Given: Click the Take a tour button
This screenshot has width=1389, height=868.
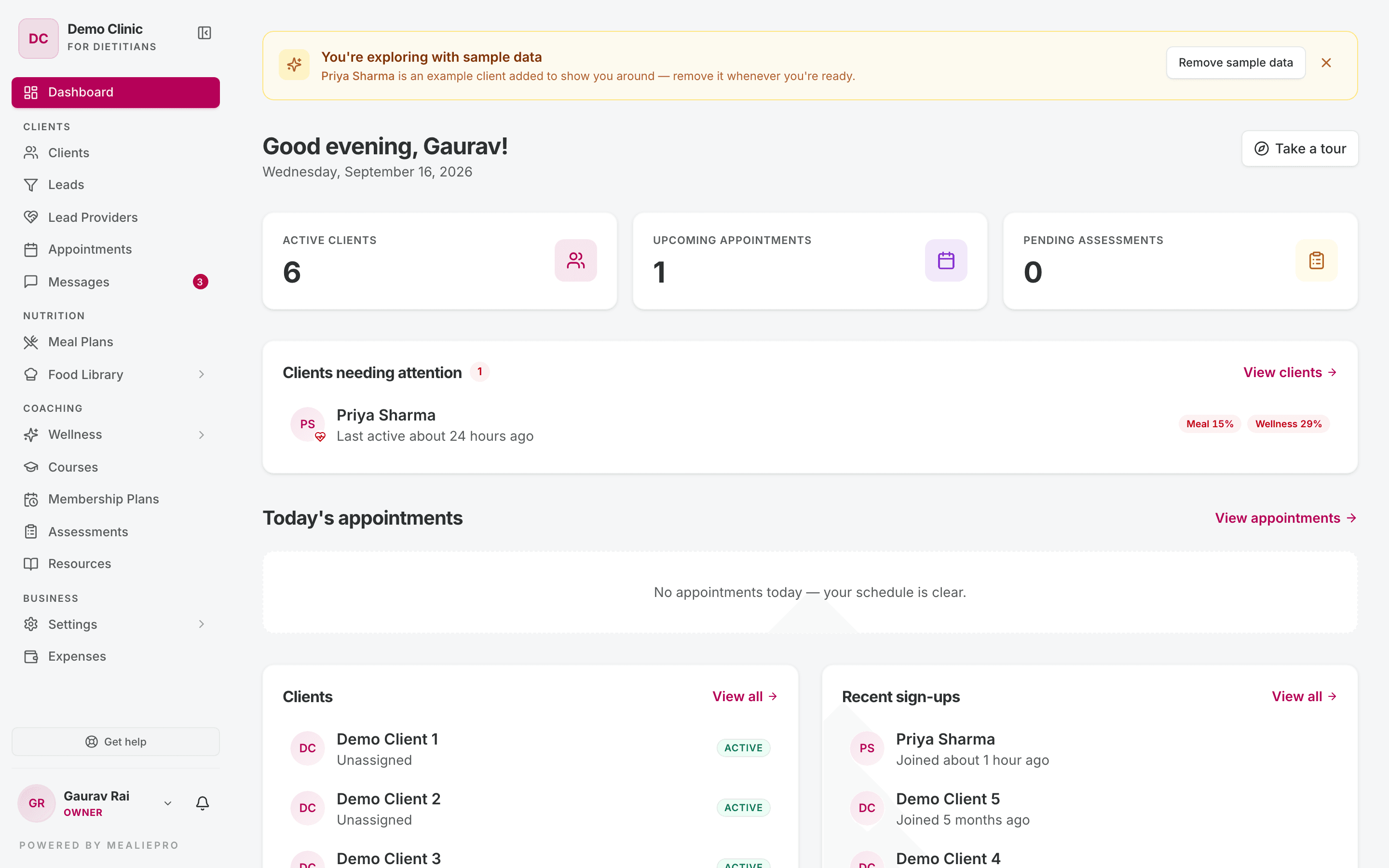Looking at the screenshot, I should [x=1299, y=149].
